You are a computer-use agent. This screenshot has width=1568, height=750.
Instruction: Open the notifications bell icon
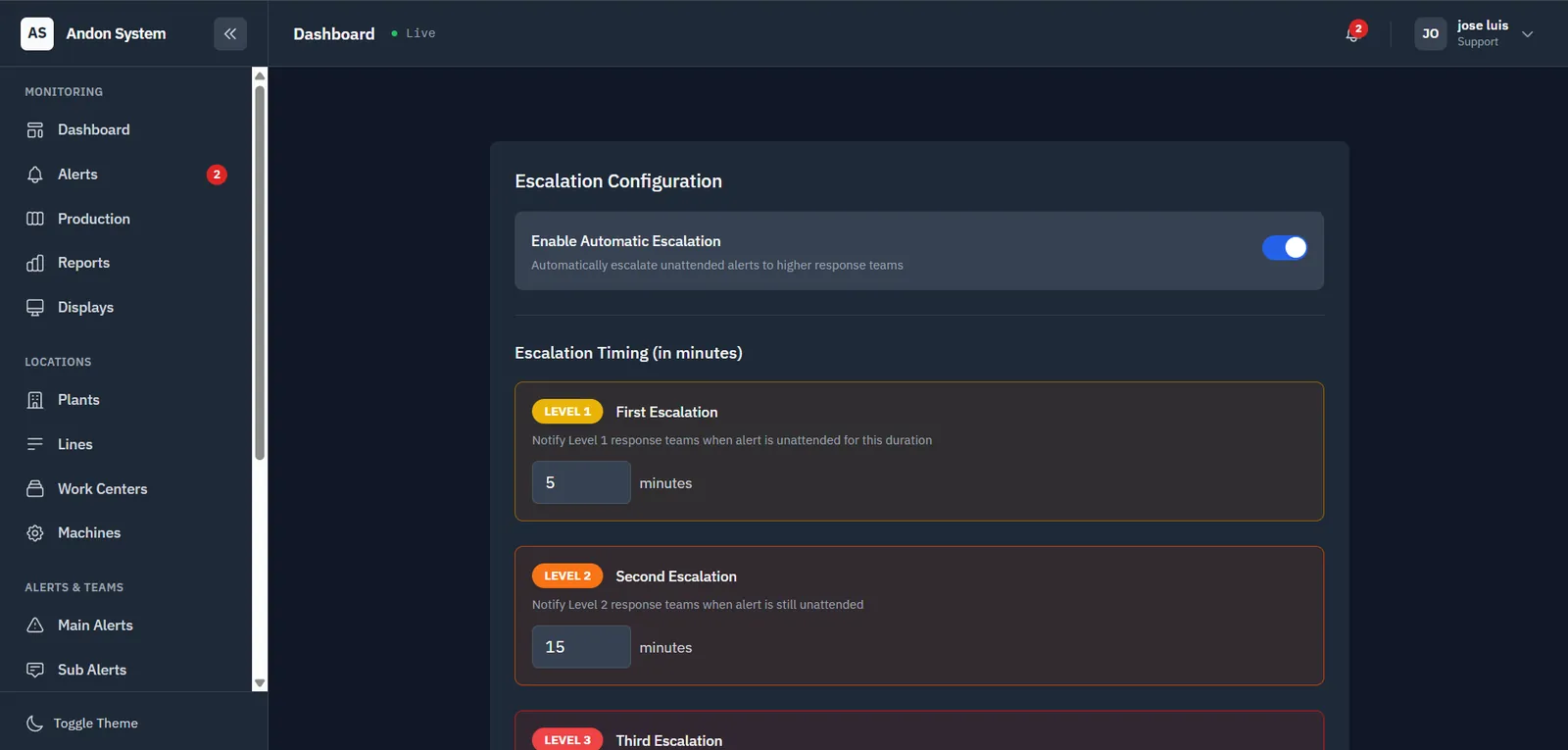pyautogui.click(x=1352, y=34)
